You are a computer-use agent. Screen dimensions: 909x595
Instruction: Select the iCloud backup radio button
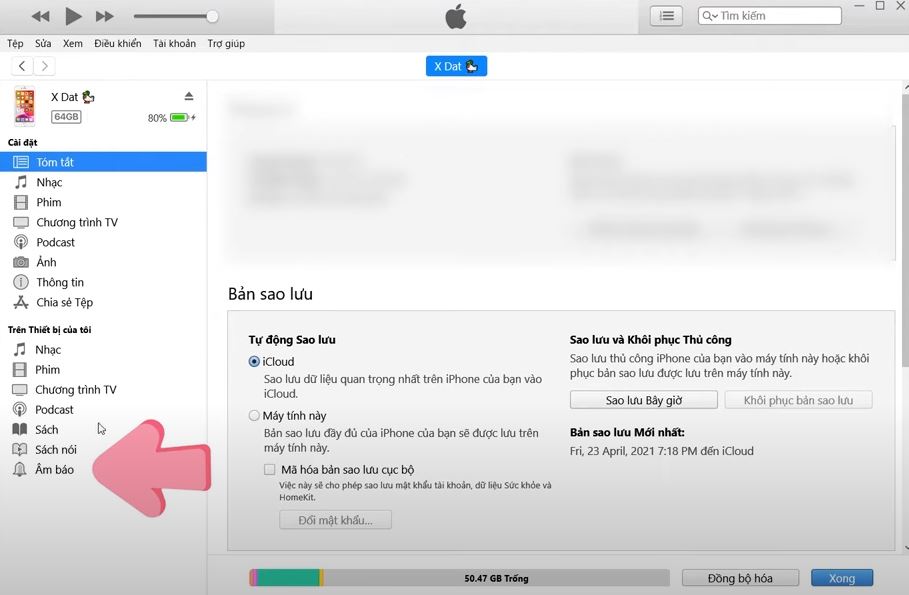pyautogui.click(x=254, y=361)
